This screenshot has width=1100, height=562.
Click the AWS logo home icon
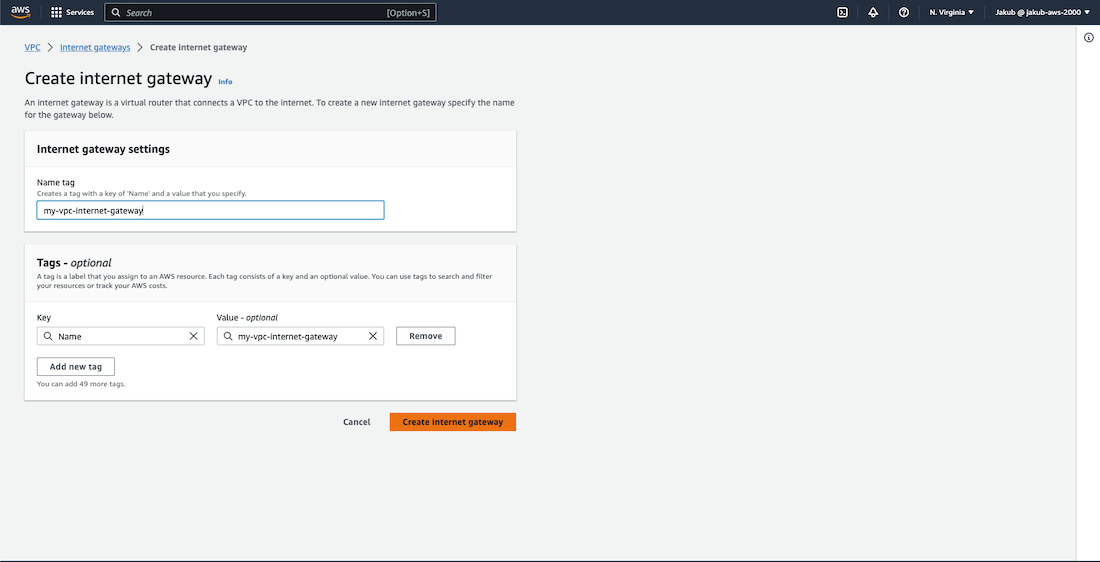click(21, 12)
